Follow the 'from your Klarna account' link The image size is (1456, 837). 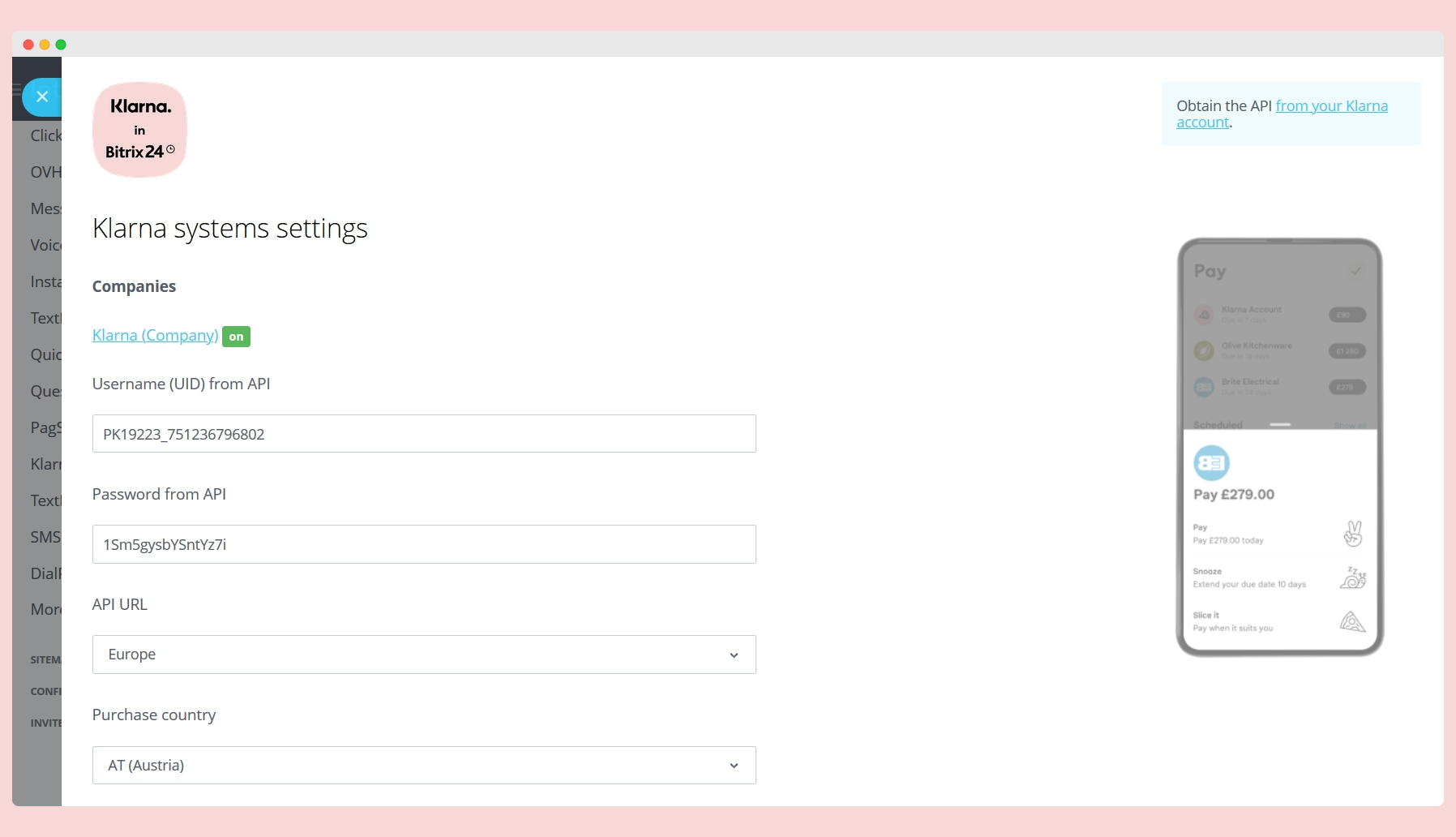point(1282,114)
